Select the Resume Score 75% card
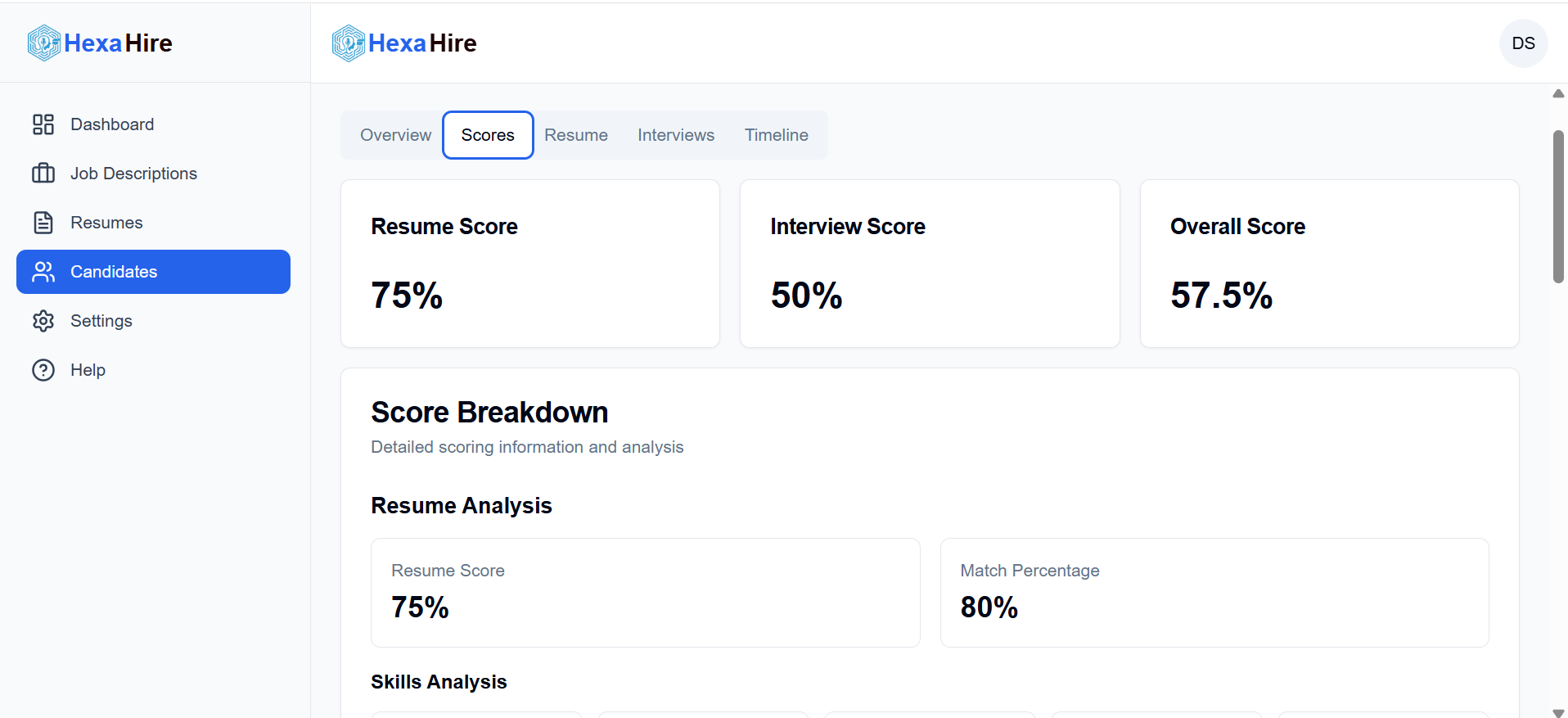 529,263
